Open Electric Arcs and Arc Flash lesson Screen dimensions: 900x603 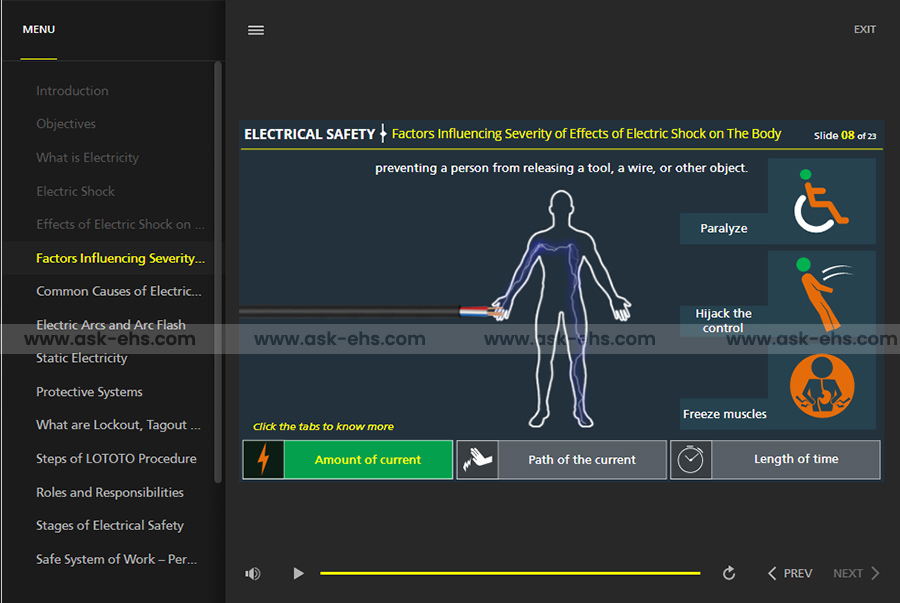coord(111,325)
